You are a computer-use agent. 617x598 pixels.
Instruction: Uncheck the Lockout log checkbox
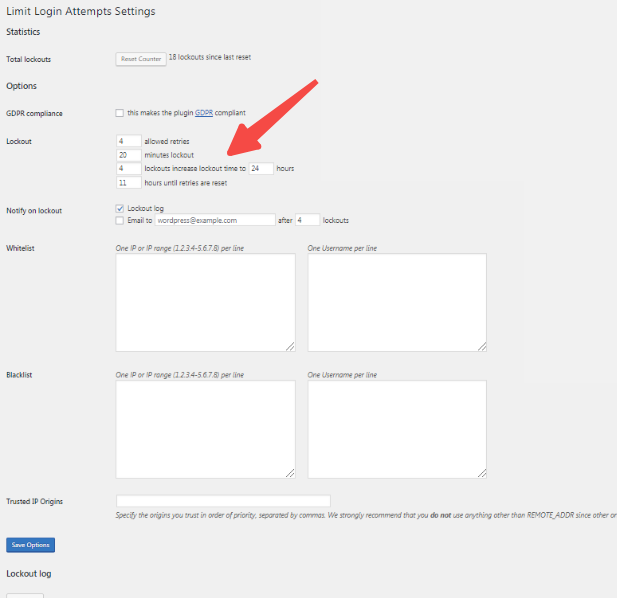tap(120, 208)
